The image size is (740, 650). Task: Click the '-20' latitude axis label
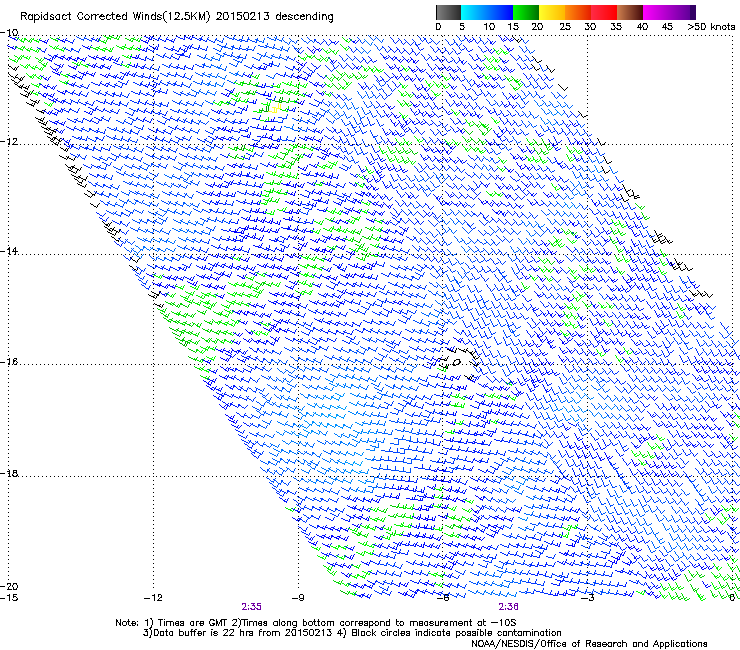tap(9, 586)
